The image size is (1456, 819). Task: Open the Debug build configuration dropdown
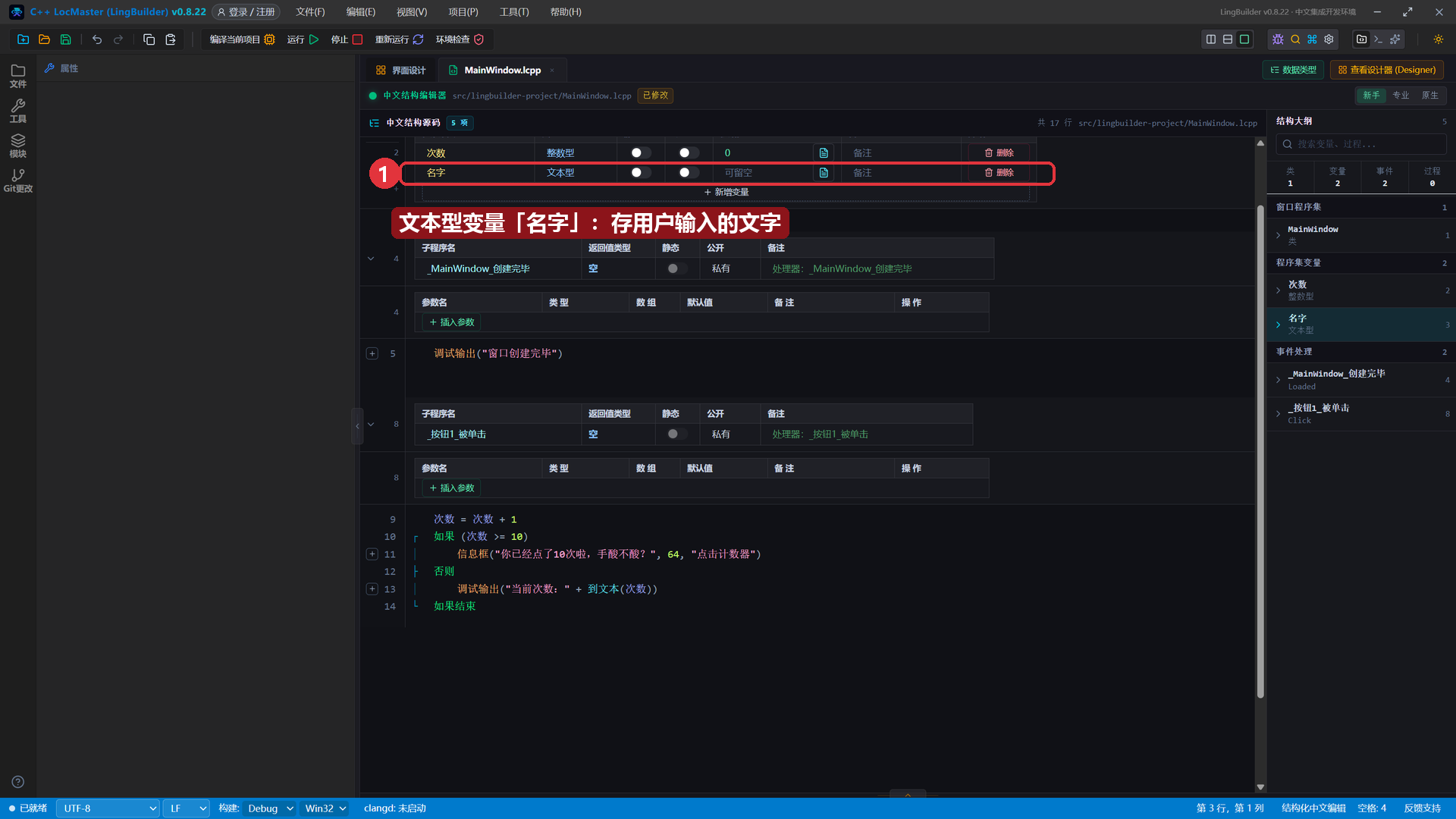(270, 808)
